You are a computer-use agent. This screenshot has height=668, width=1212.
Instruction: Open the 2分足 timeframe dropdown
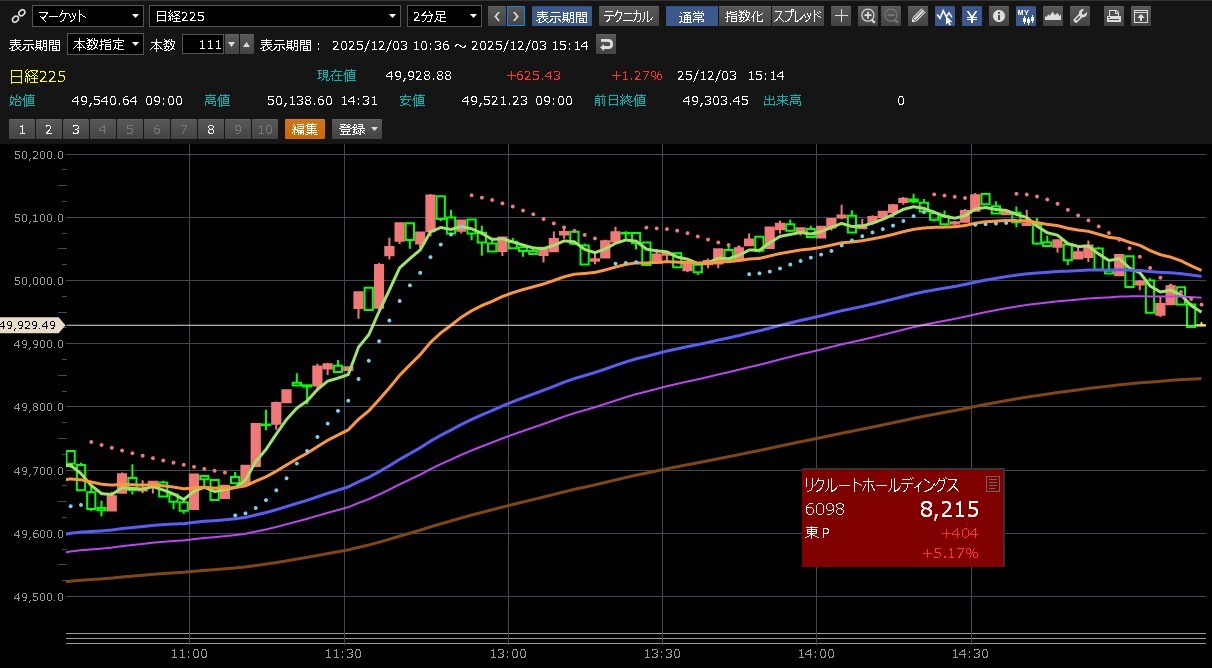pos(444,16)
